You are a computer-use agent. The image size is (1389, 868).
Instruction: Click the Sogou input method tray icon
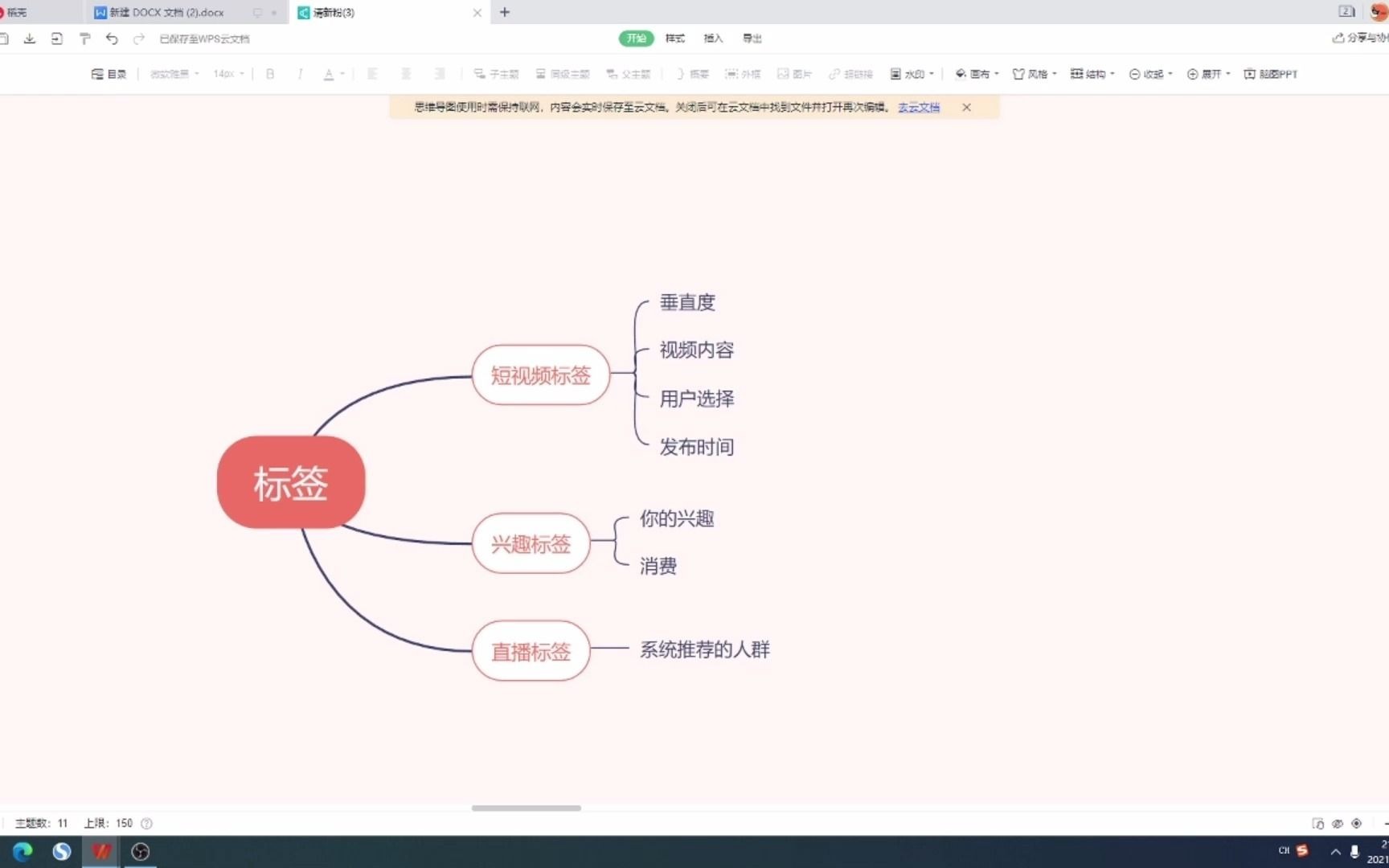pyautogui.click(x=1302, y=850)
